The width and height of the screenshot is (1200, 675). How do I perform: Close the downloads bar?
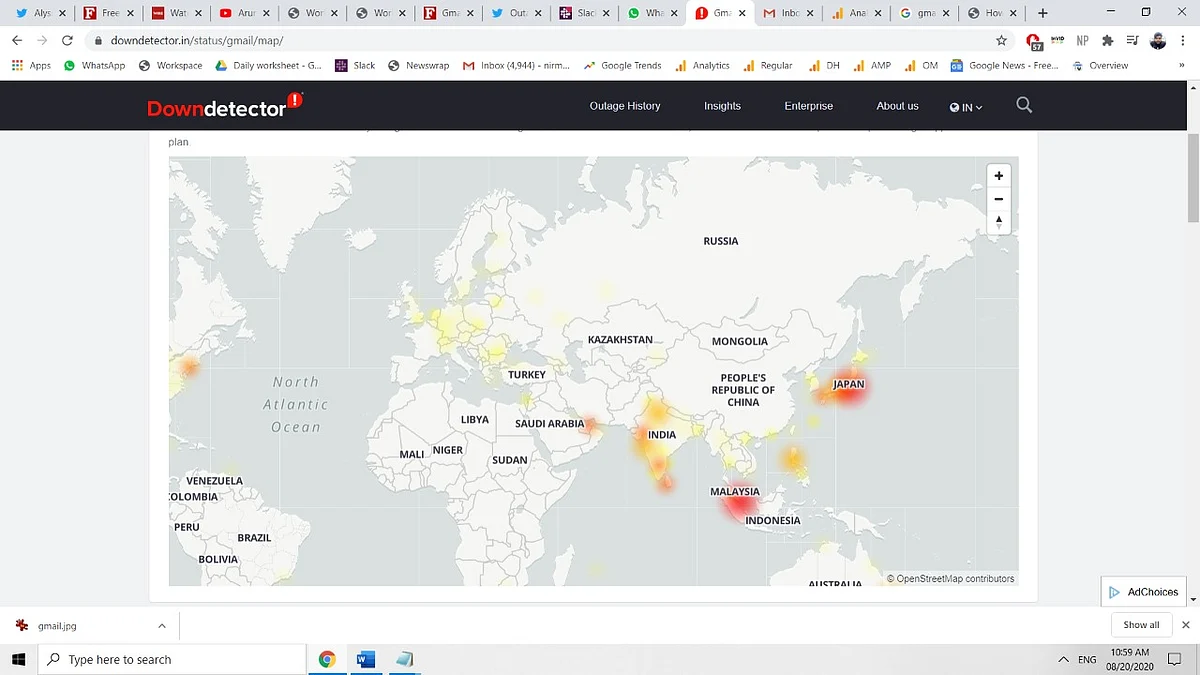1186,625
